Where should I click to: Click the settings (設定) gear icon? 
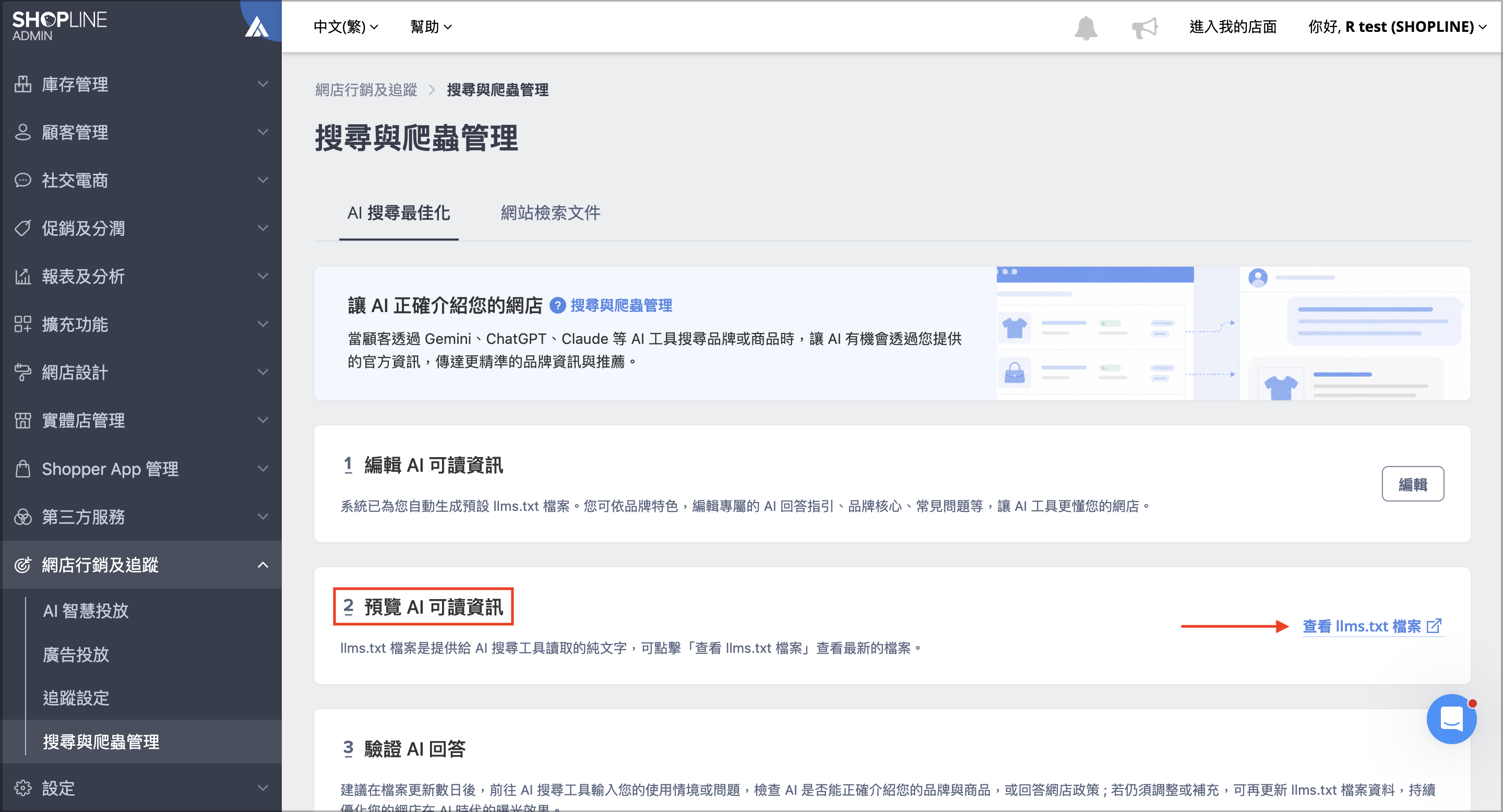23,787
